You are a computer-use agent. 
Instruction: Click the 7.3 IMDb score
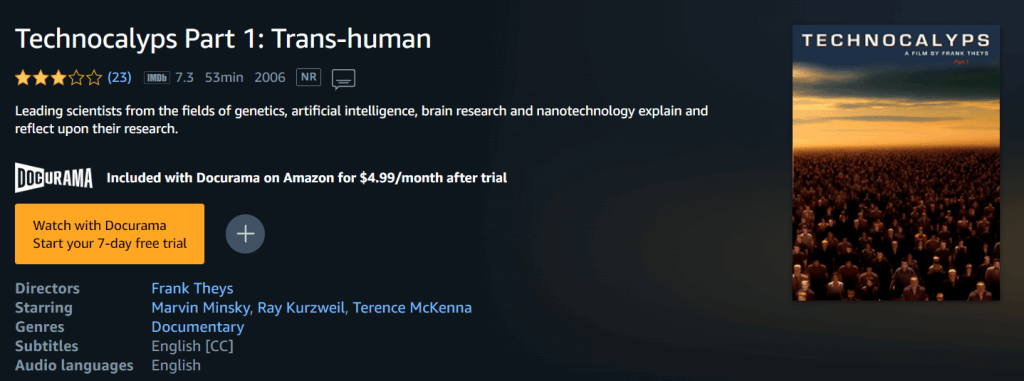click(x=185, y=78)
